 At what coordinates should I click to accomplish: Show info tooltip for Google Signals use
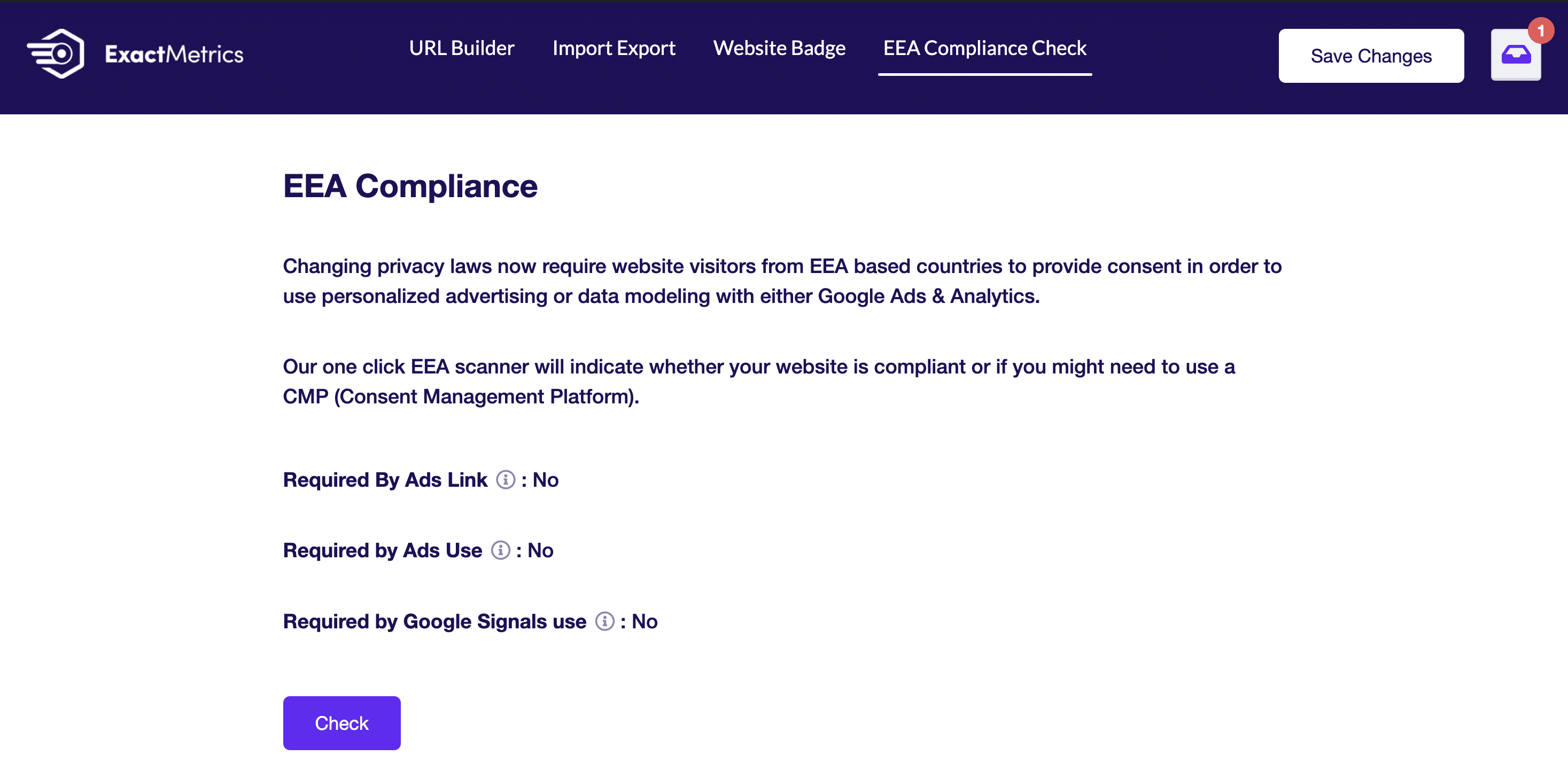pos(604,621)
